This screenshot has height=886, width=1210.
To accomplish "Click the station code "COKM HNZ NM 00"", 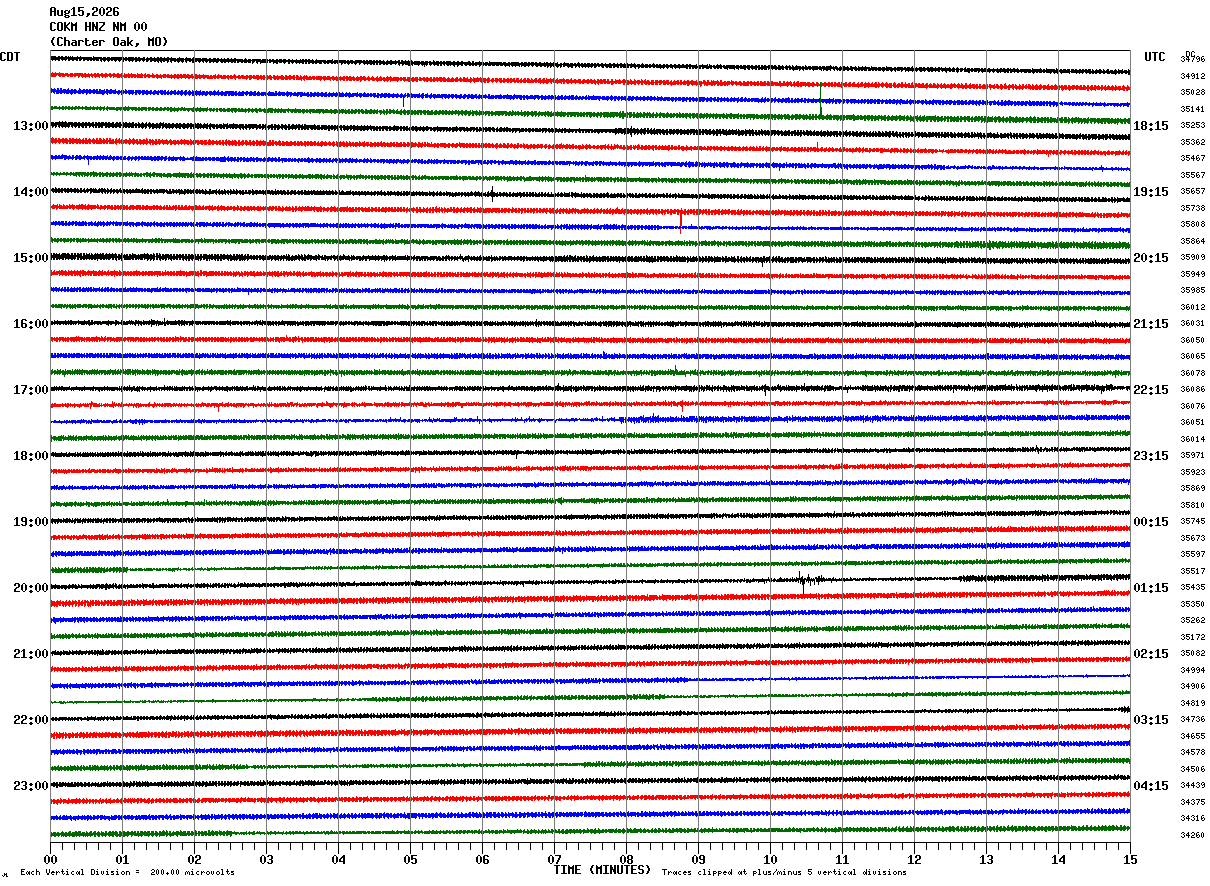I will click(x=98, y=27).
